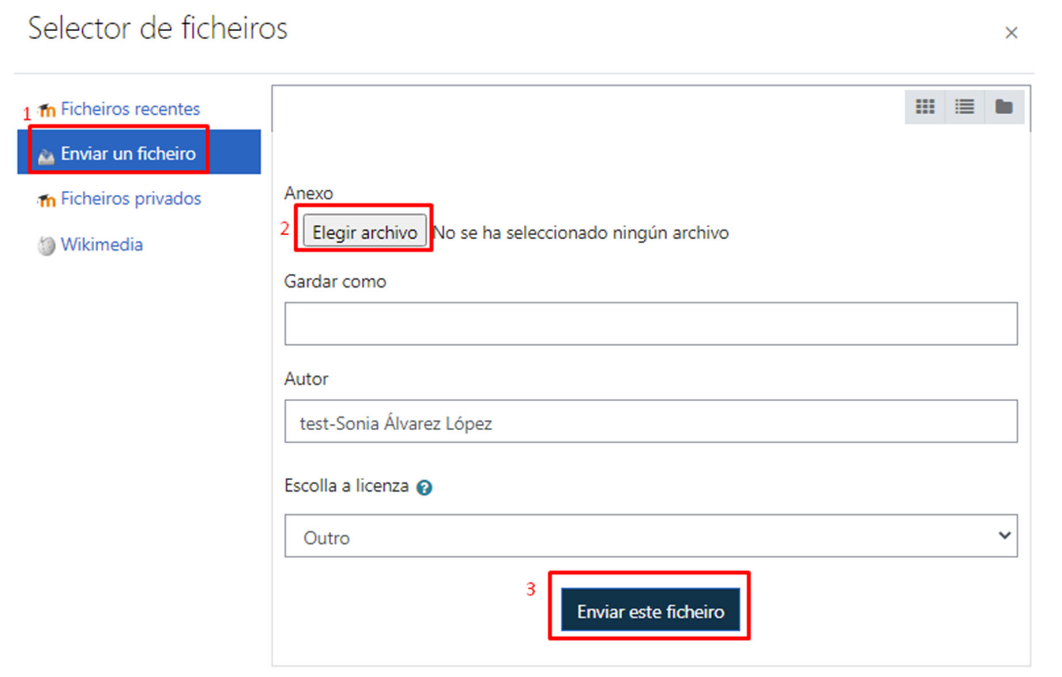Click the Wikimedia globe icon

pos(46,246)
